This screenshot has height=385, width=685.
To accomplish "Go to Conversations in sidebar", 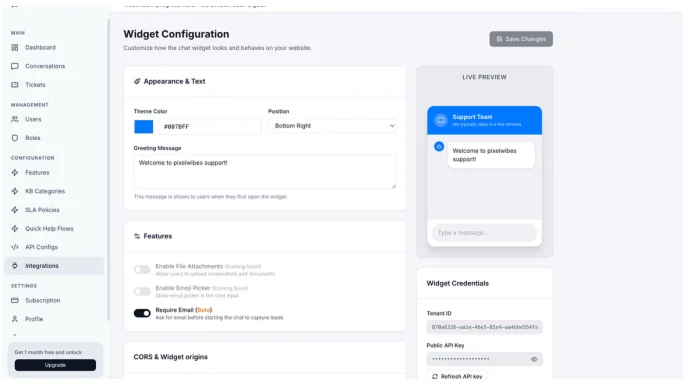I will click(45, 66).
